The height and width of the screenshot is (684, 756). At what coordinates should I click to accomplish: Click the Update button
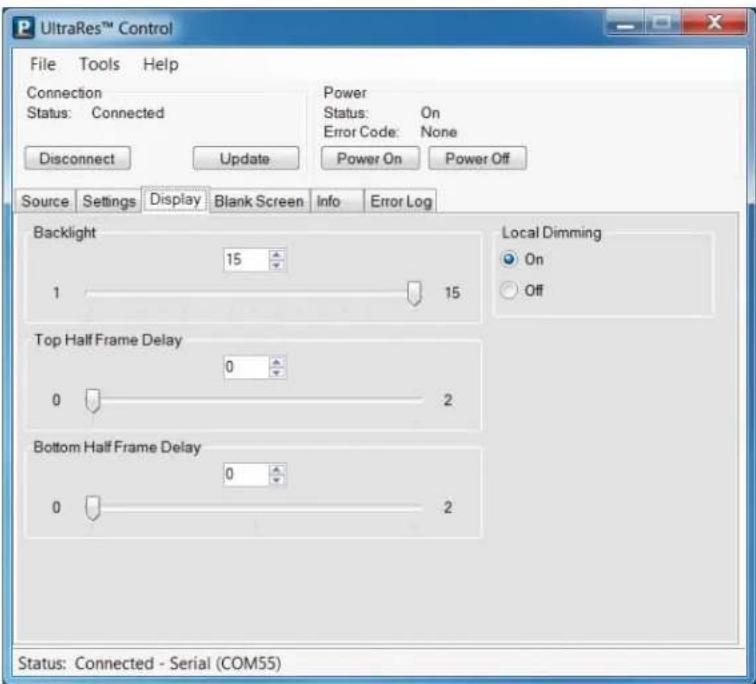click(x=245, y=159)
